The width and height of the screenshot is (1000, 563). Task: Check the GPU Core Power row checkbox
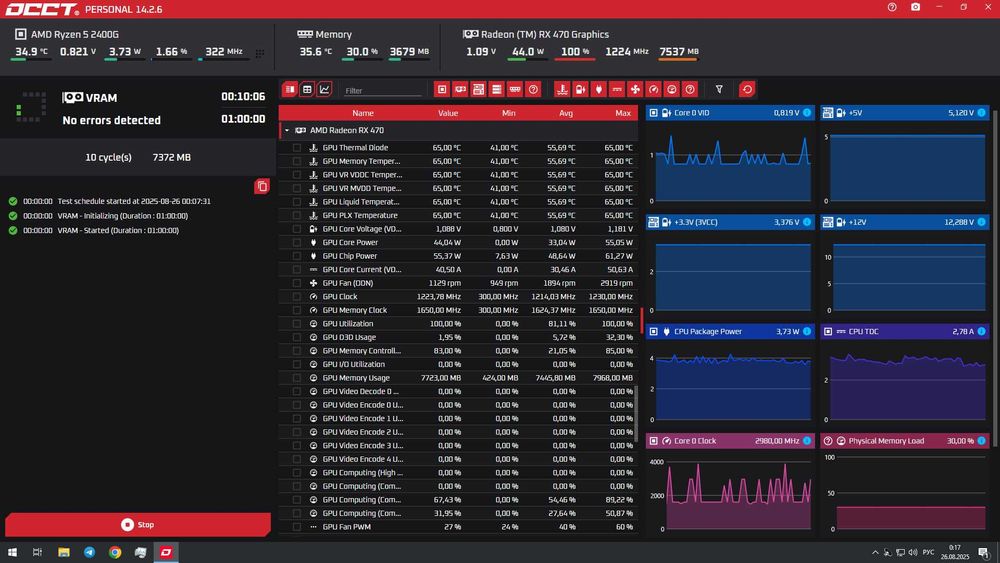click(x=297, y=242)
